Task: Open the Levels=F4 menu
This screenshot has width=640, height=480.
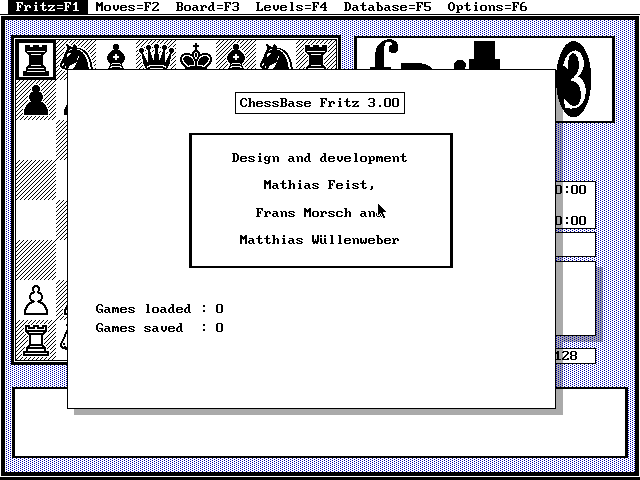Action: click(x=291, y=7)
